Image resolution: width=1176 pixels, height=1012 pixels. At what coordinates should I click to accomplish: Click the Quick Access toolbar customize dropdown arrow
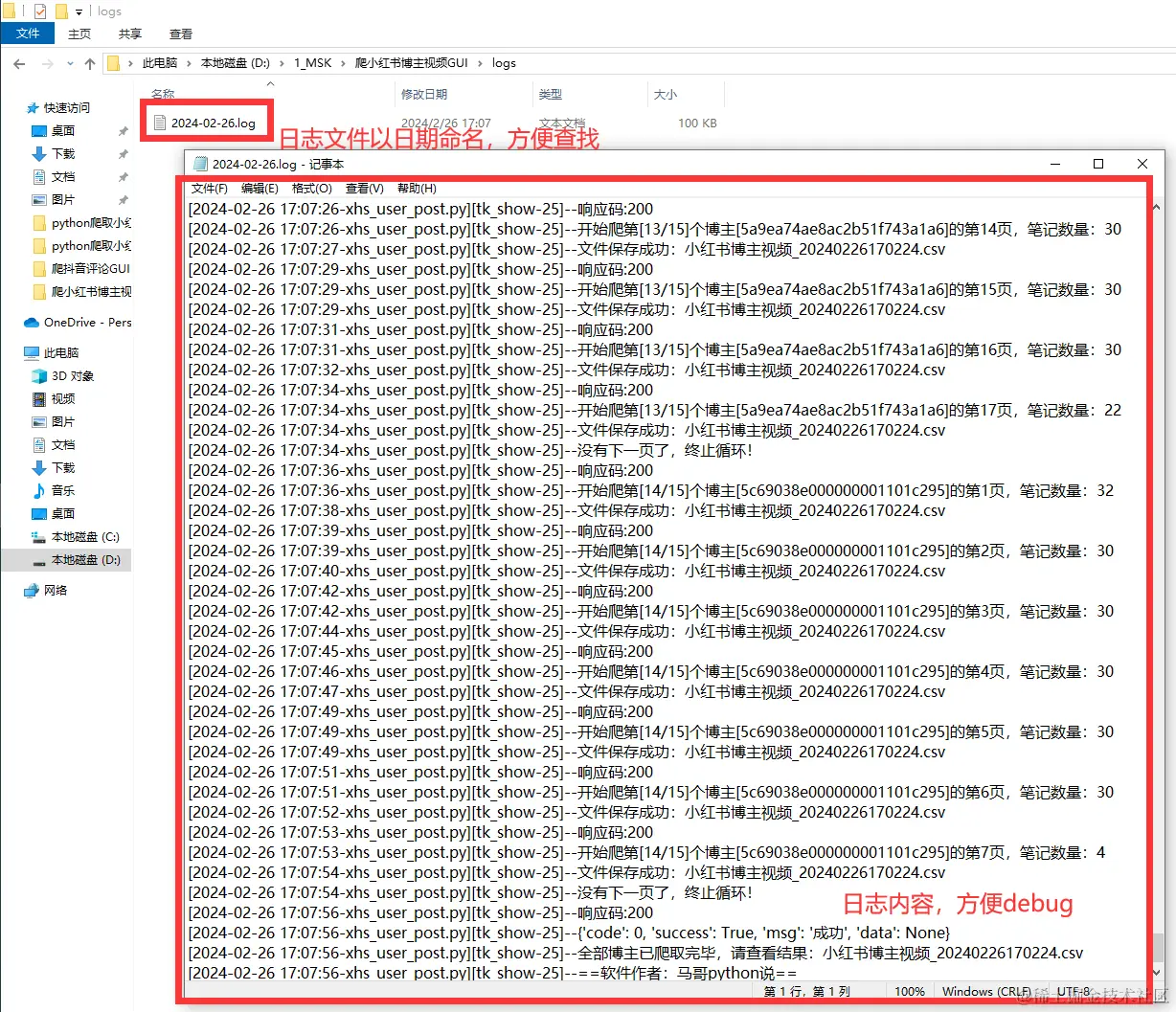click(x=79, y=11)
